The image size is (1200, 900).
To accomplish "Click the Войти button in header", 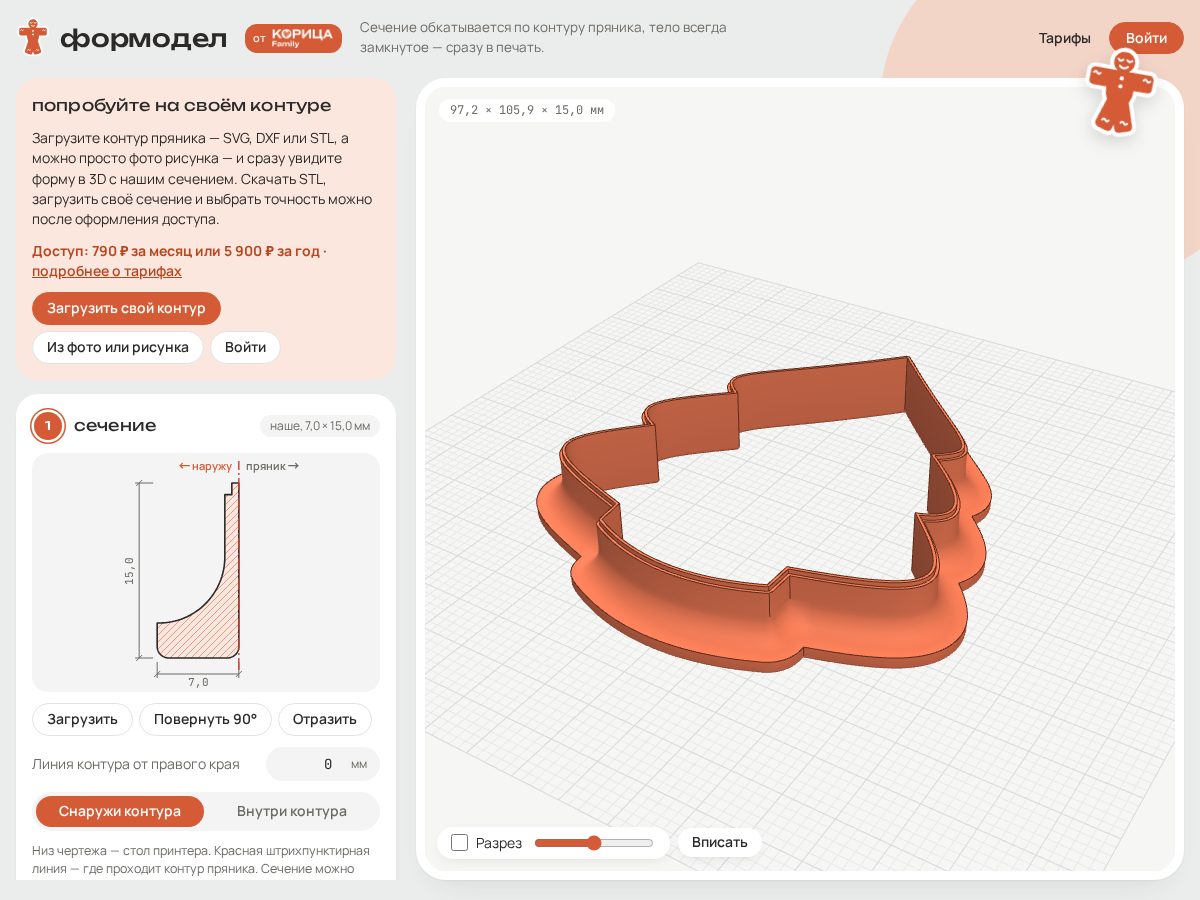I will (1146, 38).
